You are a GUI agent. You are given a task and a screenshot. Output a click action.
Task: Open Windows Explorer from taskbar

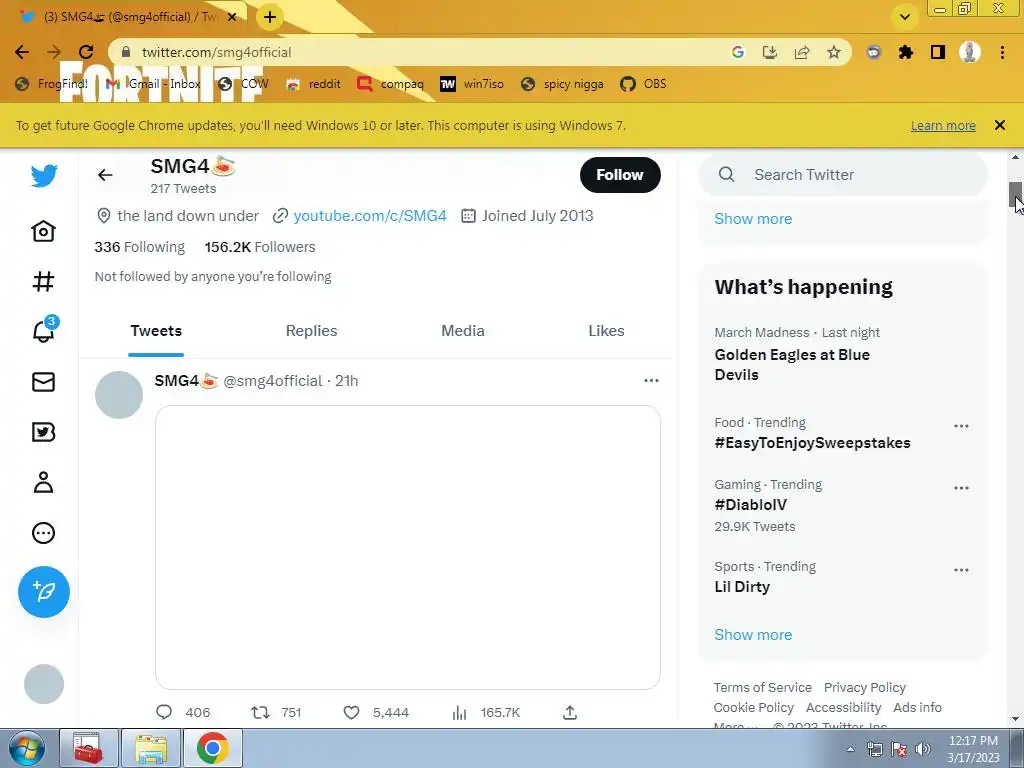pos(151,748)
